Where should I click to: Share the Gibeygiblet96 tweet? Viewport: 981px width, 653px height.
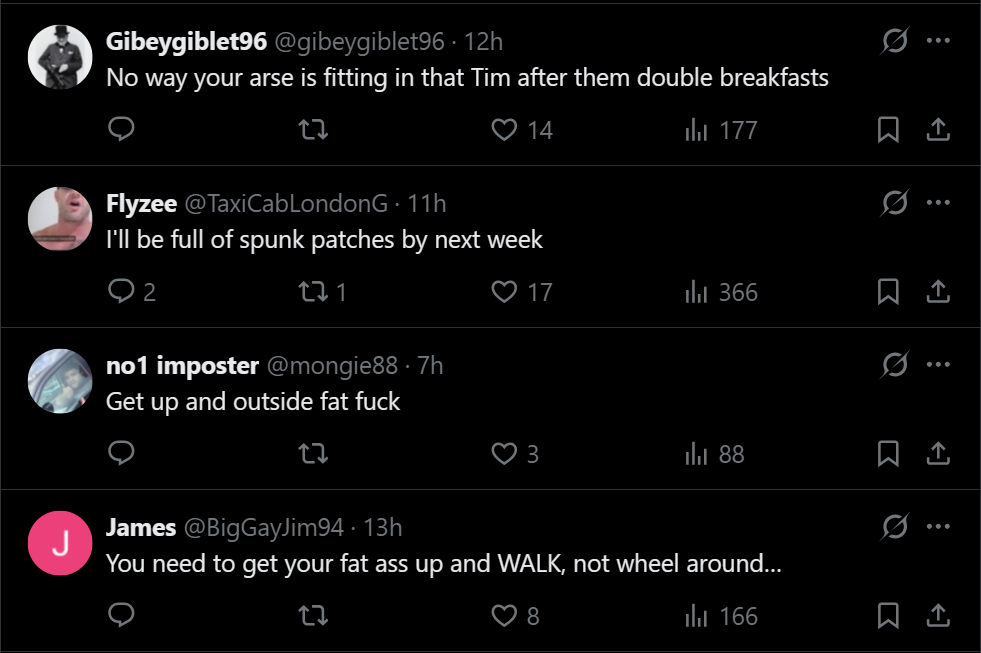click(x=938, y=129)
